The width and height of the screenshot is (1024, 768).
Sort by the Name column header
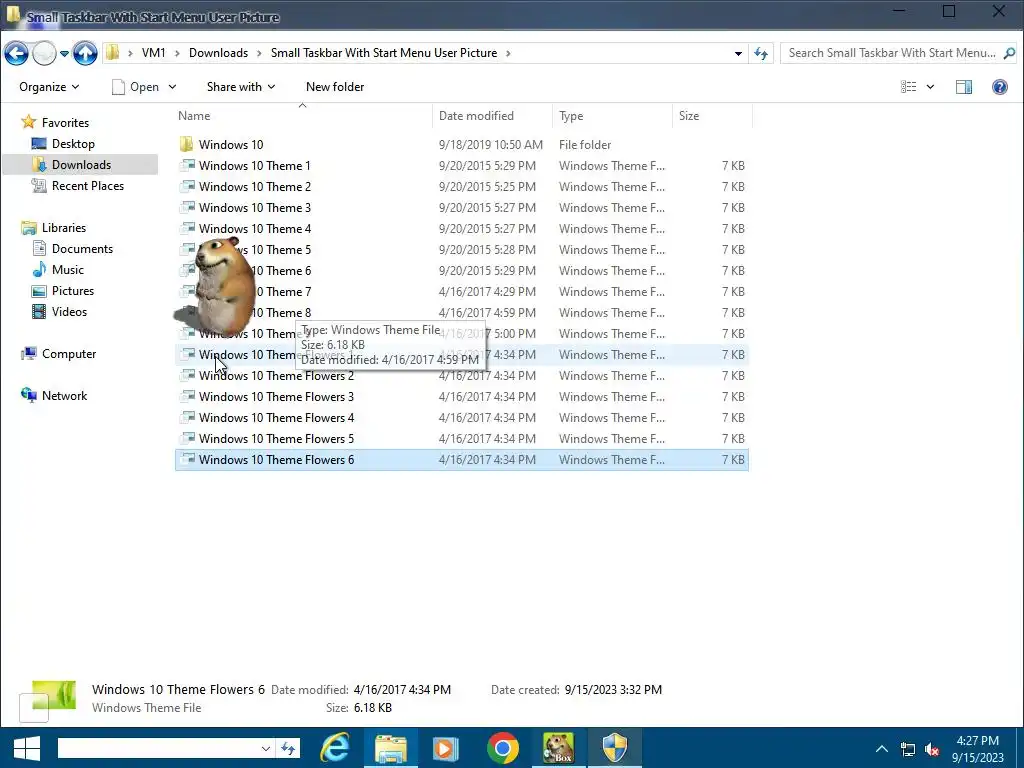click(x=194, y=116)
